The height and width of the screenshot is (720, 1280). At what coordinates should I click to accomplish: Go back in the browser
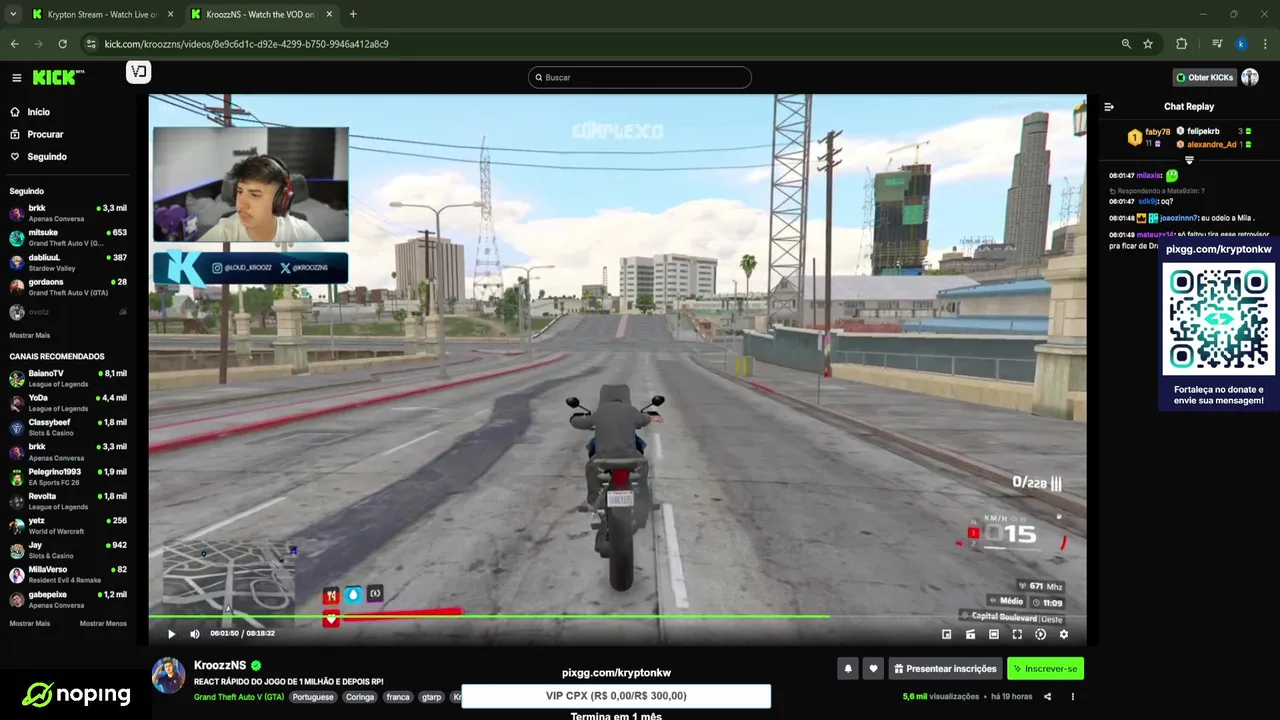pos(15,44)
